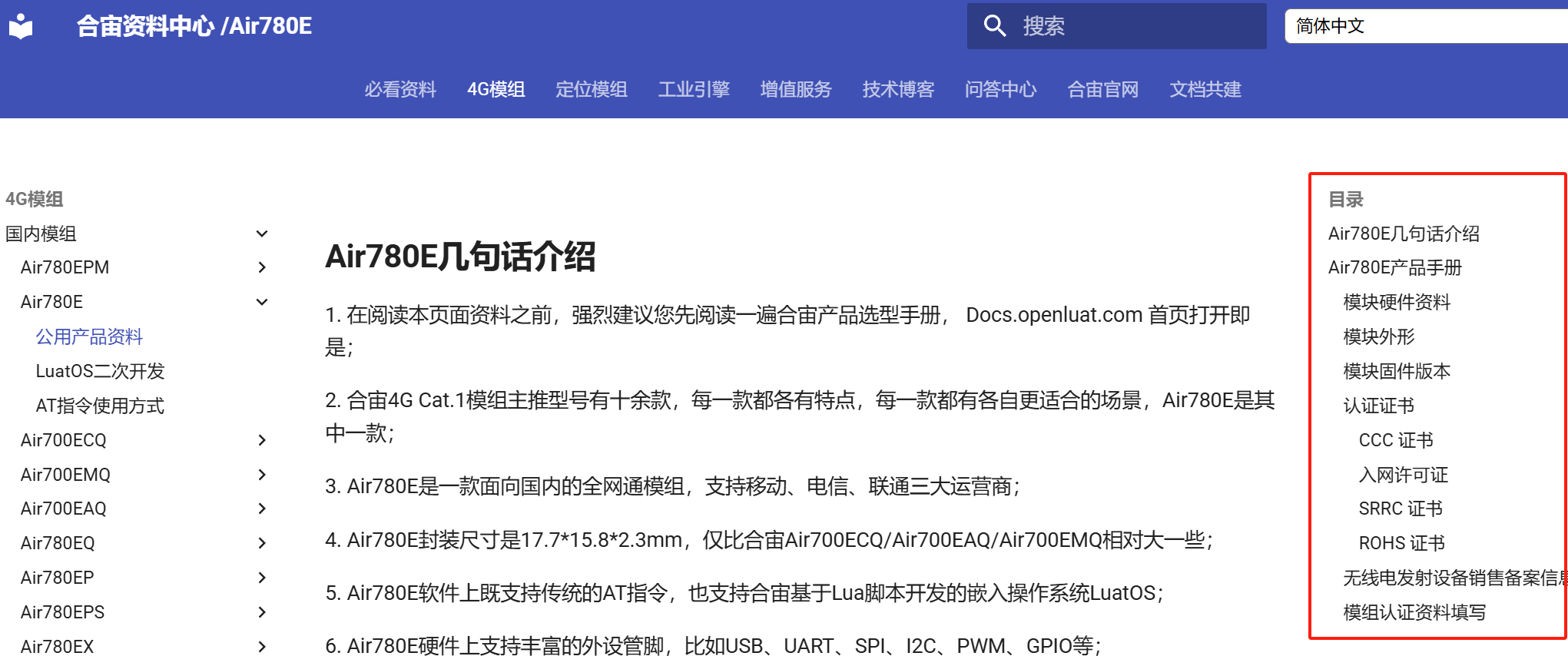Image resolution: width=1568 pixels, height=666 pixels.
Task: Open AT指令使用方式 in the sidebar
Action: 100,406
